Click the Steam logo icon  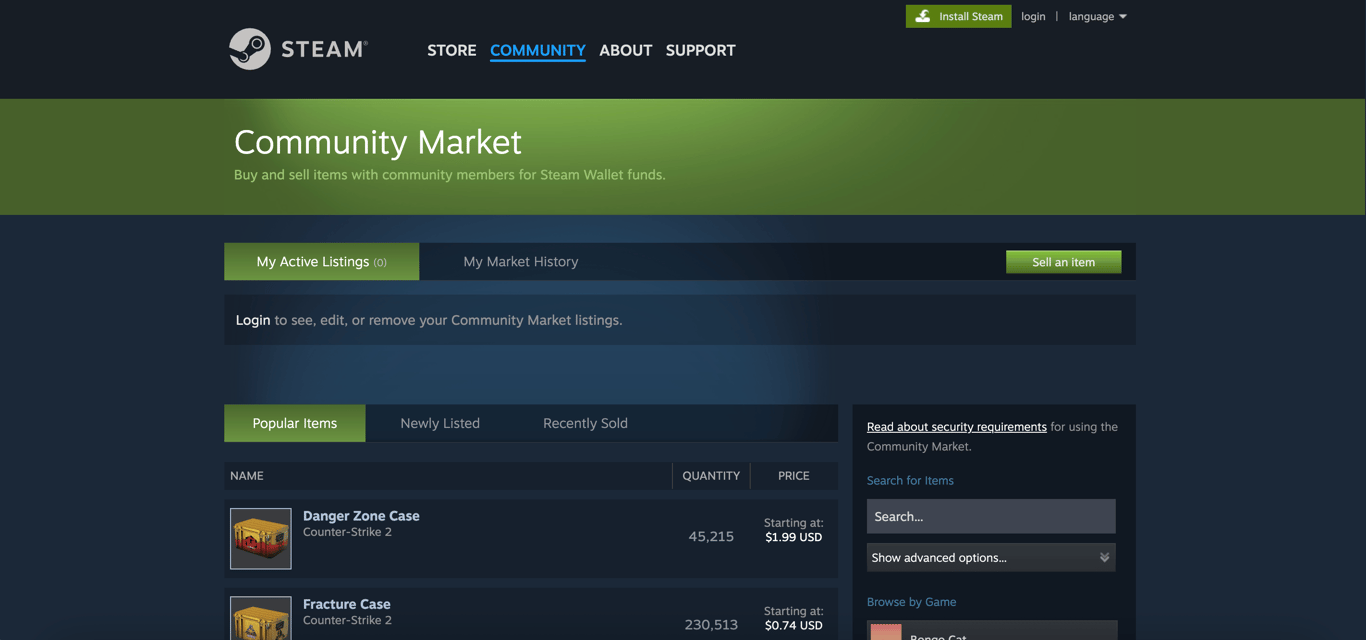point(249,49)
